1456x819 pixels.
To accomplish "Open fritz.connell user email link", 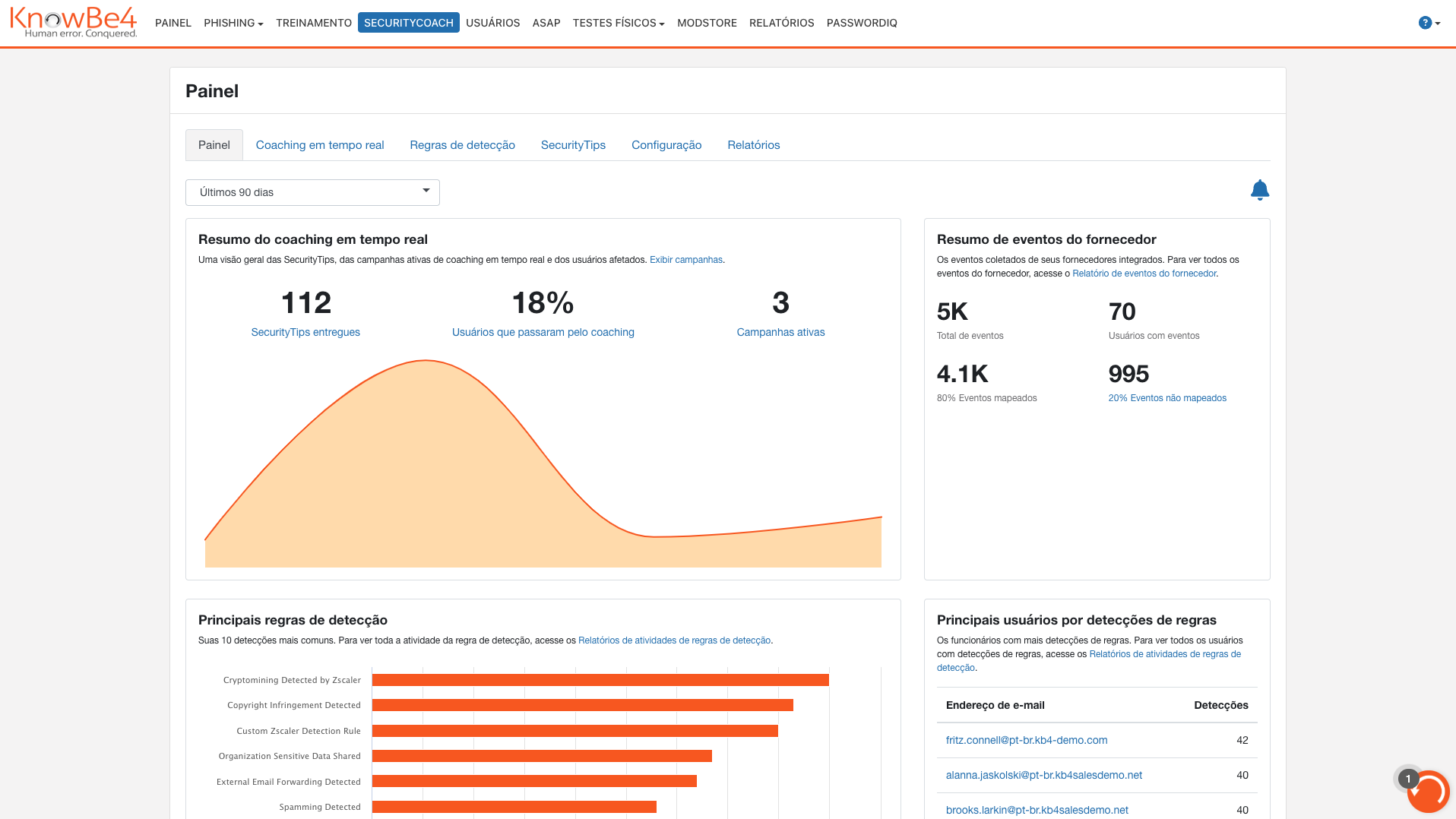I will pos(1026,740).
